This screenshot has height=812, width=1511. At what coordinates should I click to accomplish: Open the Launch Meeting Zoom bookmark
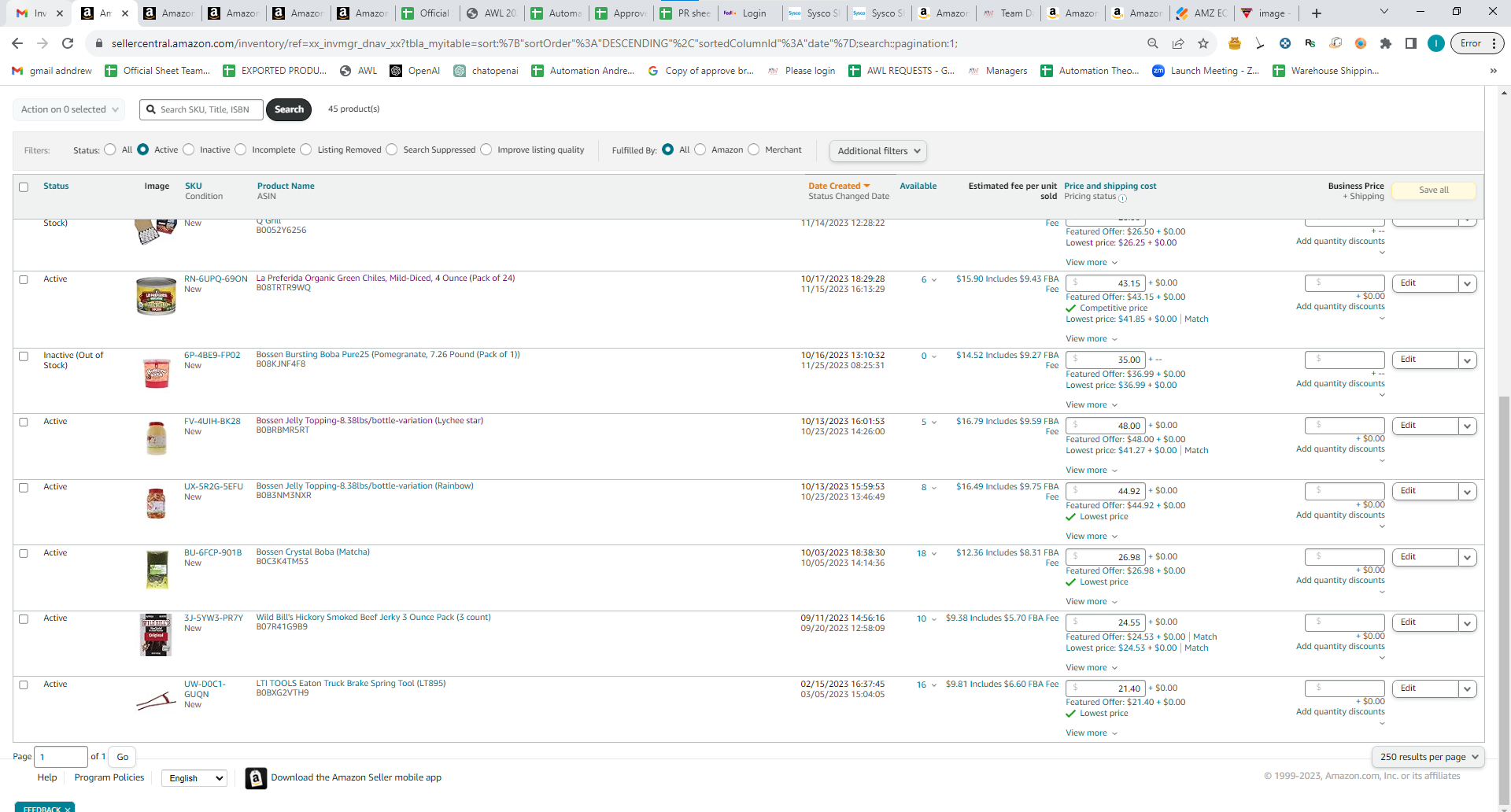pyautogui.click(x=1206, y=71)
